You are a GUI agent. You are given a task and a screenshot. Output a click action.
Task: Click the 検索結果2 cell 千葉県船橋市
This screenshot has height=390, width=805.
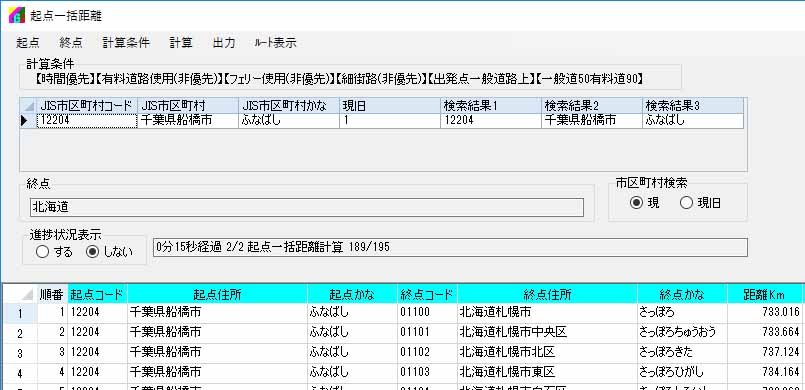pyautogui.click(x=591, y=121)
